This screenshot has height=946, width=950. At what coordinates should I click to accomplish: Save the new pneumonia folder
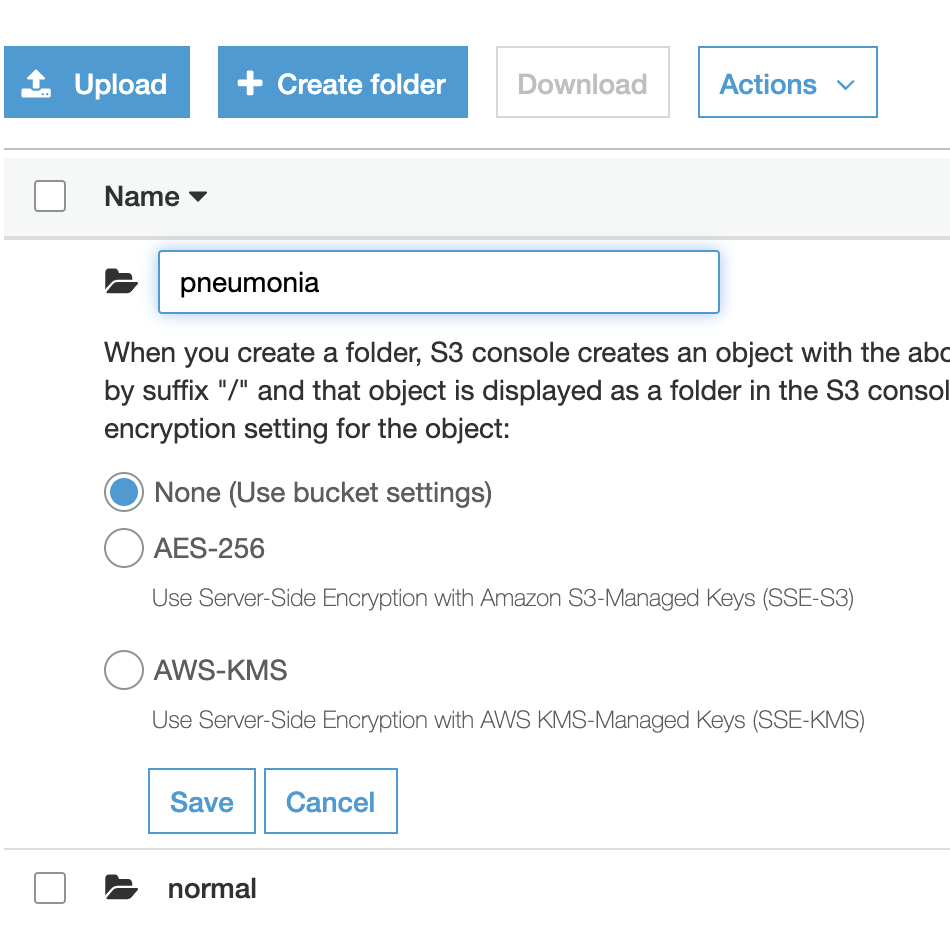tap(202, 801)
